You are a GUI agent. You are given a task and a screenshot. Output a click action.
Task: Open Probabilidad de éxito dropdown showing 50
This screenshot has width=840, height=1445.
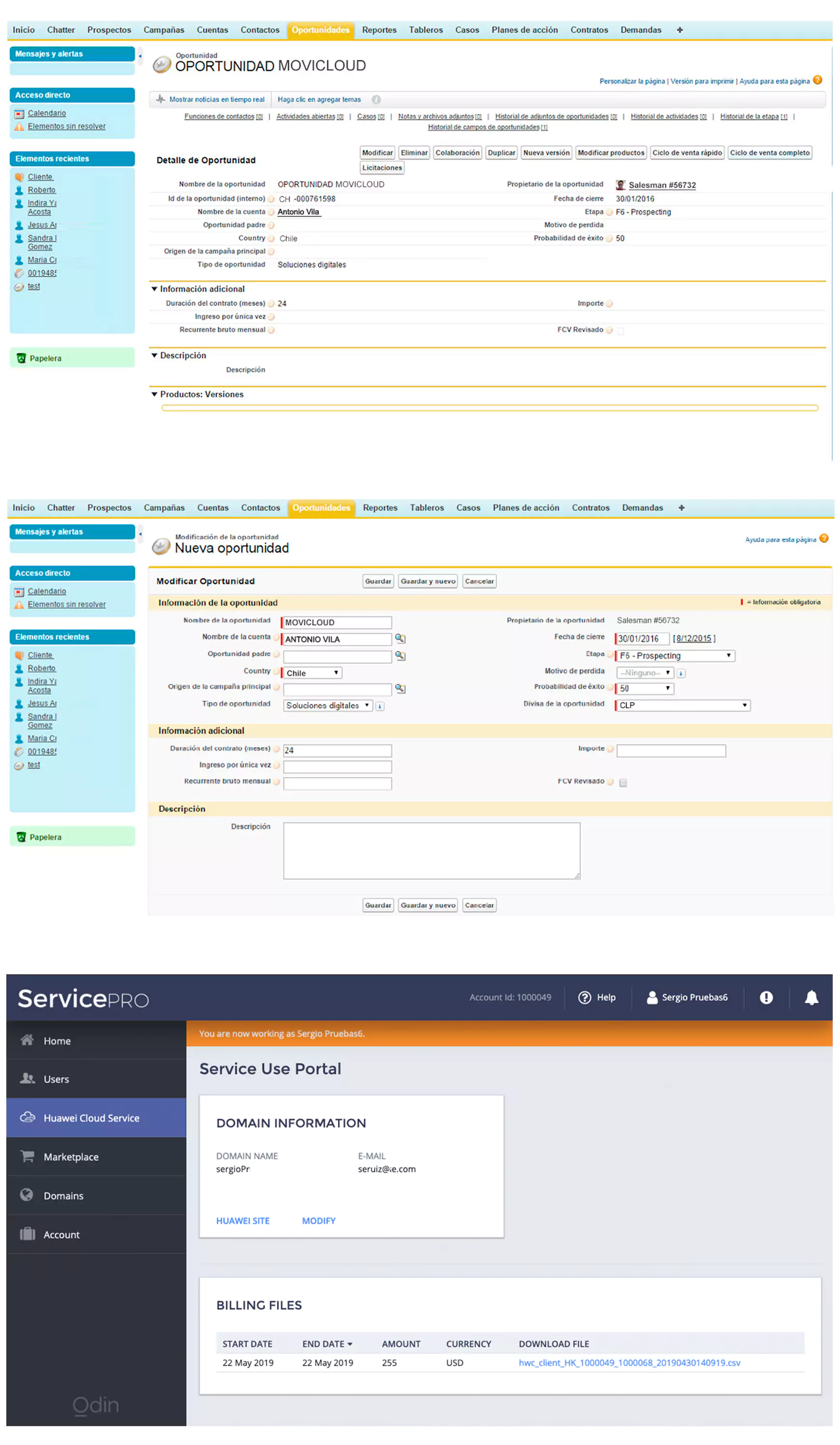pyautogui.click(x=645, y=688)
